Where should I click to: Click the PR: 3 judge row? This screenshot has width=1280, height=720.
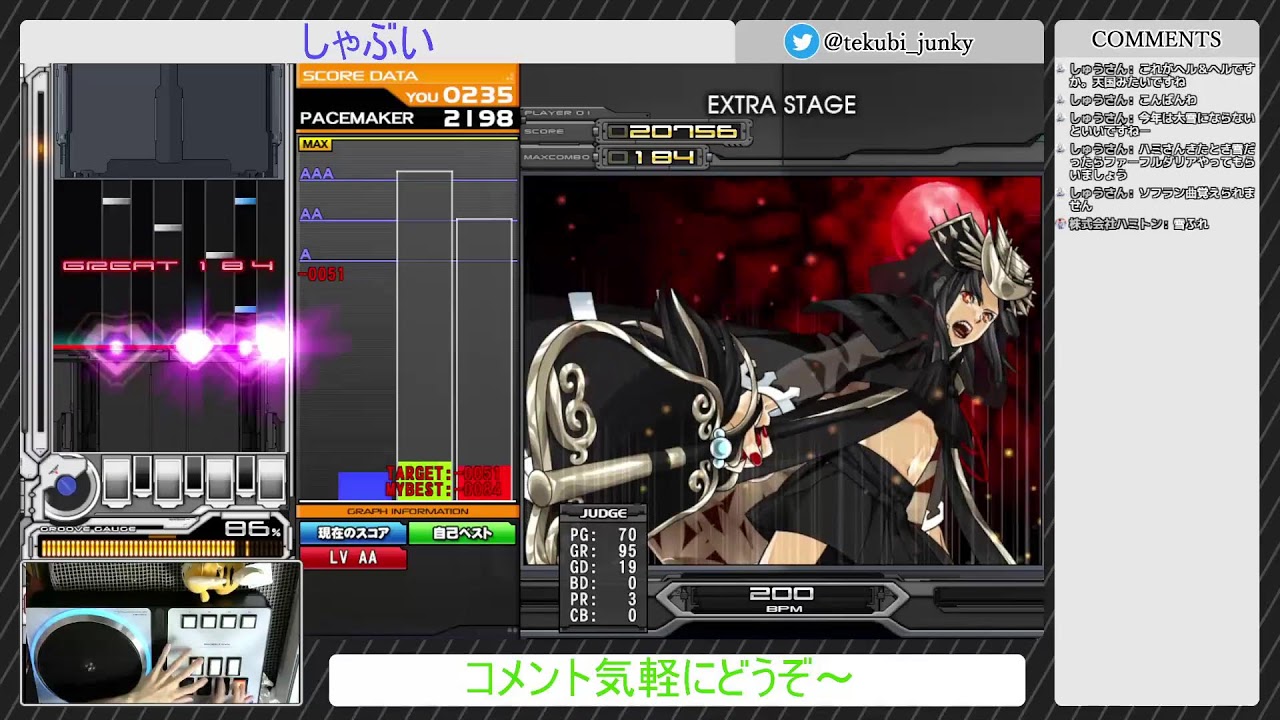603,600
